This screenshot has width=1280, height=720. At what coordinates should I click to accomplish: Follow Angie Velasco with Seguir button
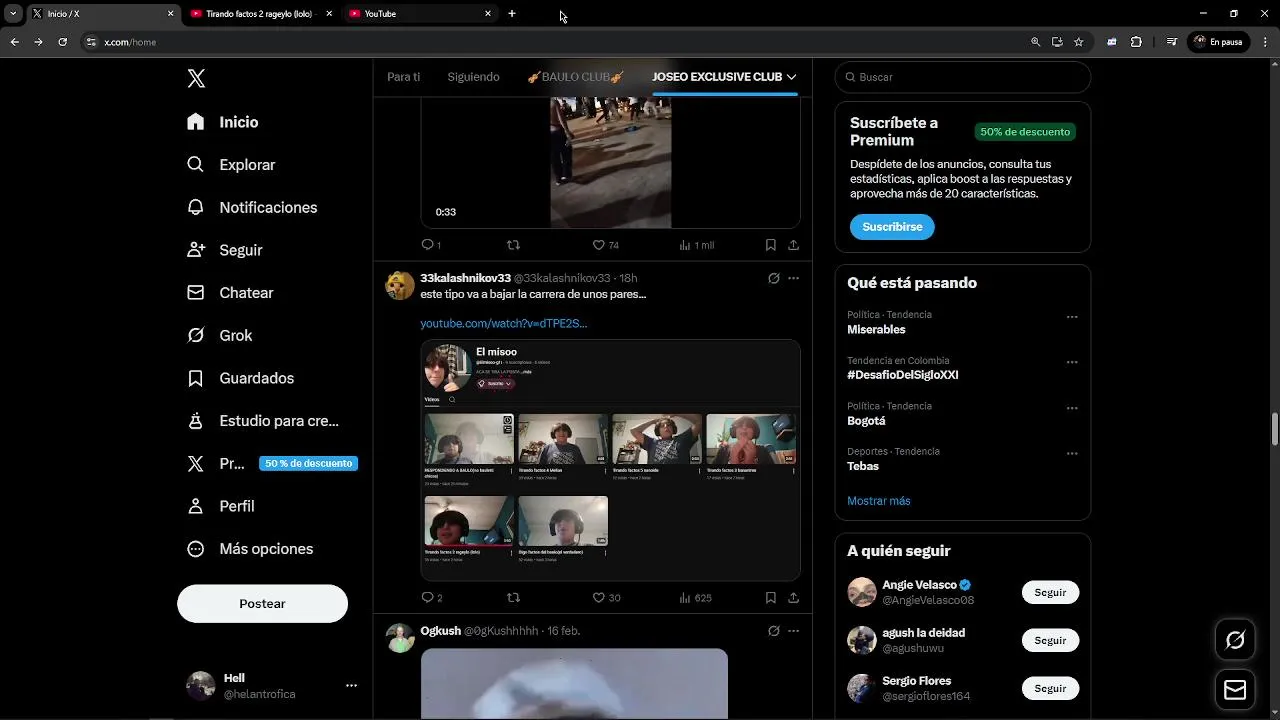pyautogui.click(x=1050, y=592)
